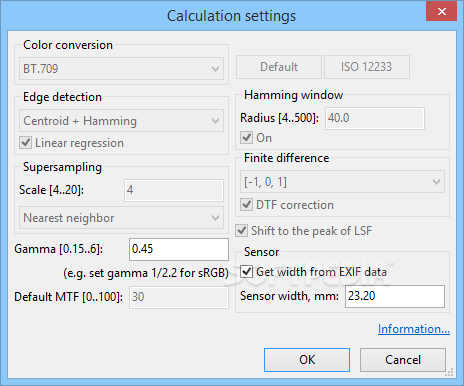Expand the finite difference [-1, 0, 1] dropdown
464x386 pixels.
point(342,182)
